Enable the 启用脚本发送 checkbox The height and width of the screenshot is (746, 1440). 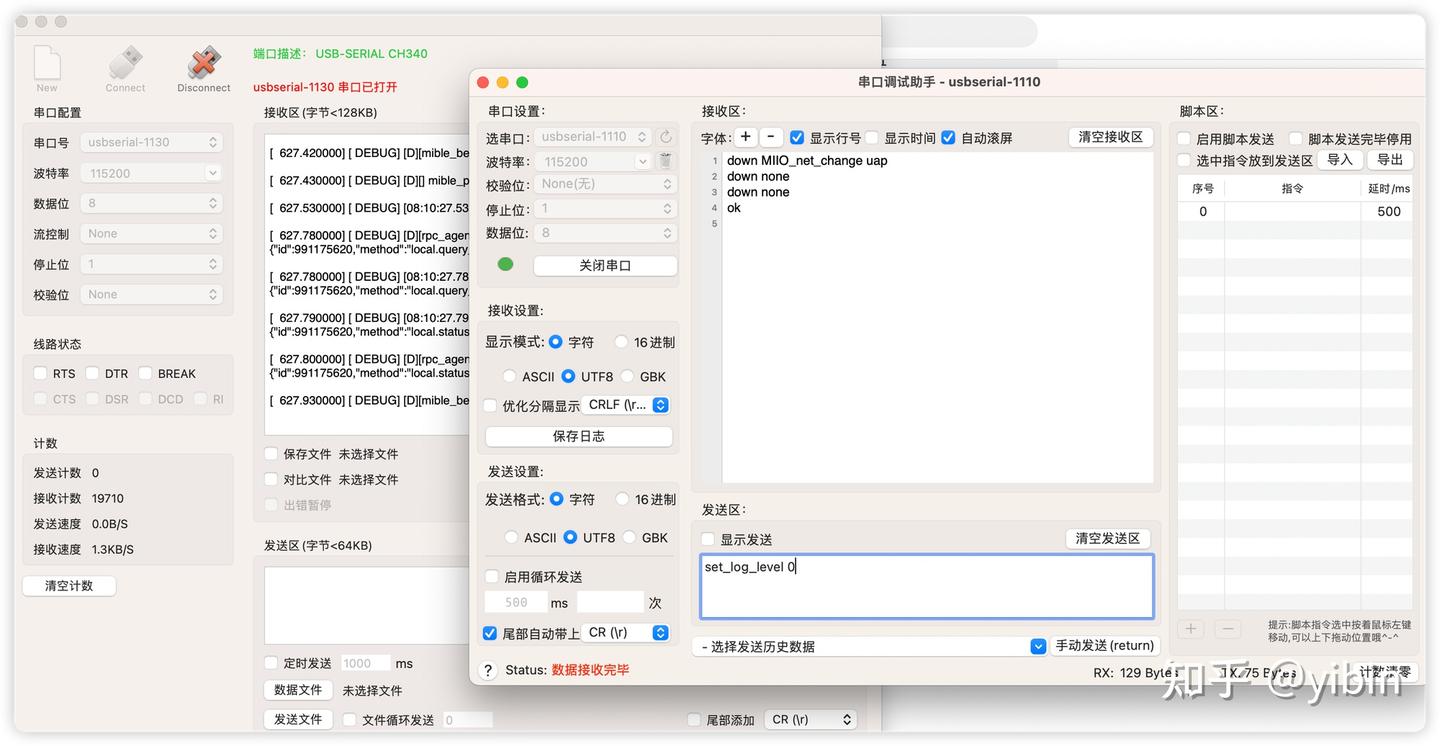(1184, 139)
